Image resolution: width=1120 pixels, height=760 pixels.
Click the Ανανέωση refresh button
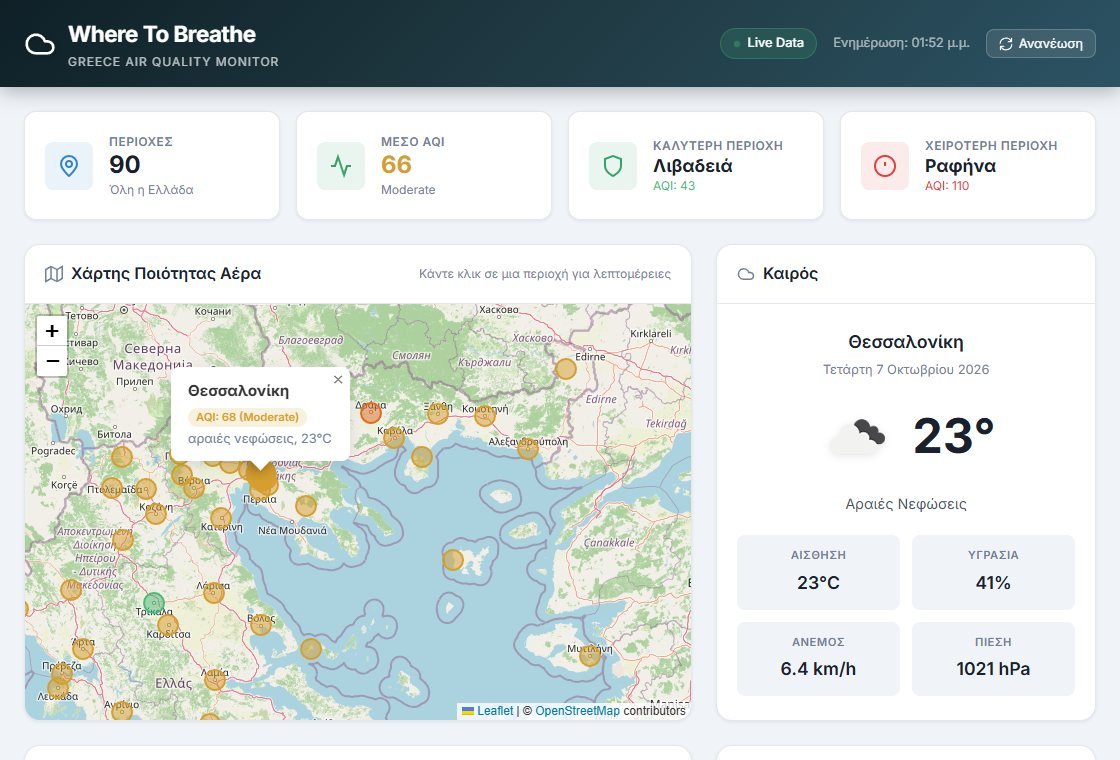[x=1041, y=44]
